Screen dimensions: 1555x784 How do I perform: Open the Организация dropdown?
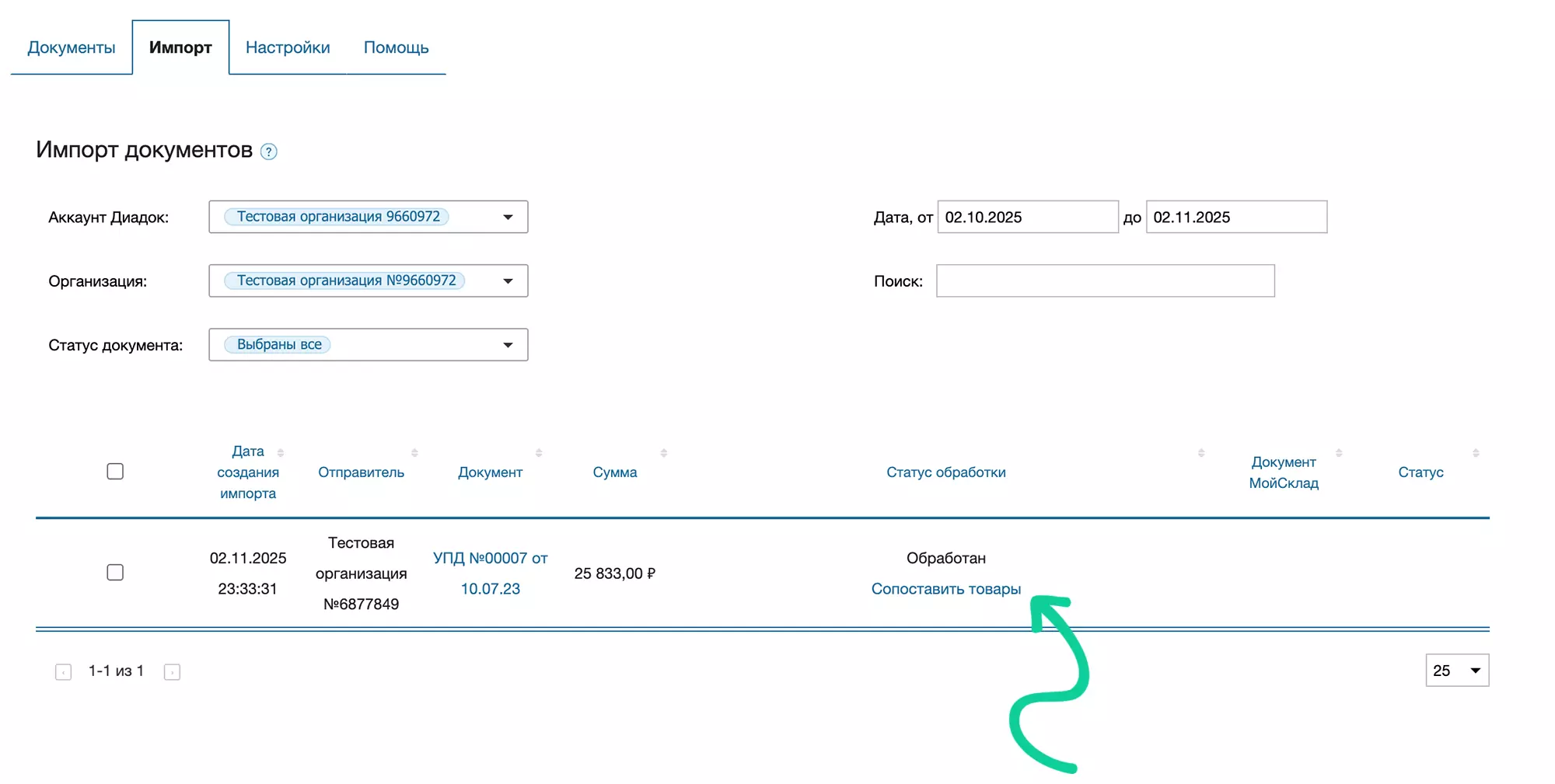508,280
